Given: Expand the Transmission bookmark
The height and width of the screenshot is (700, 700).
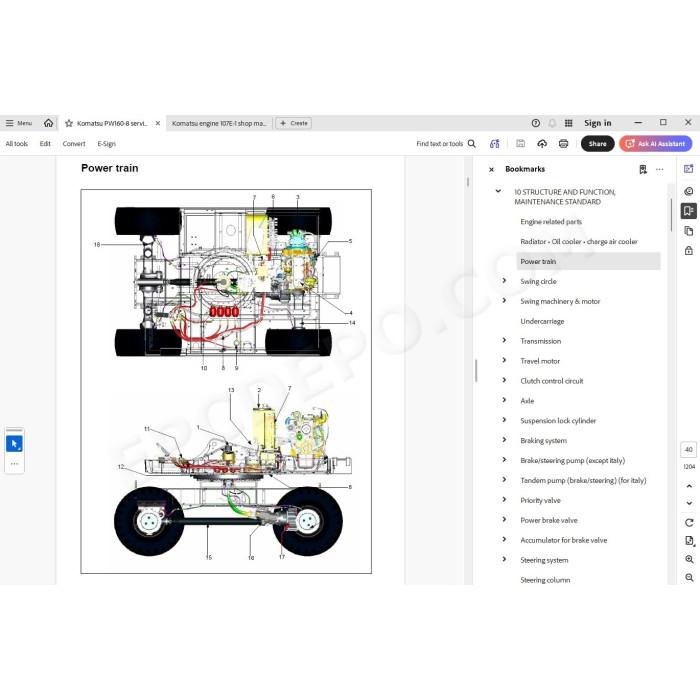Looking at the screenshot, I should click(504, 340).
